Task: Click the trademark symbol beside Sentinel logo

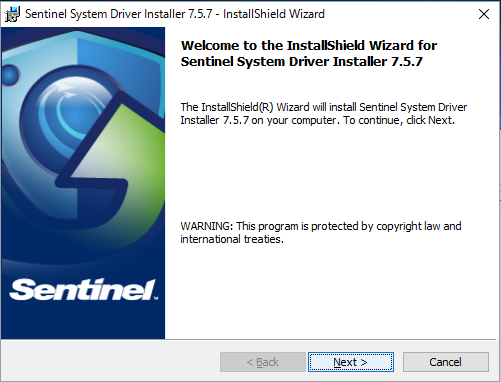Action: tap(156, 298)
